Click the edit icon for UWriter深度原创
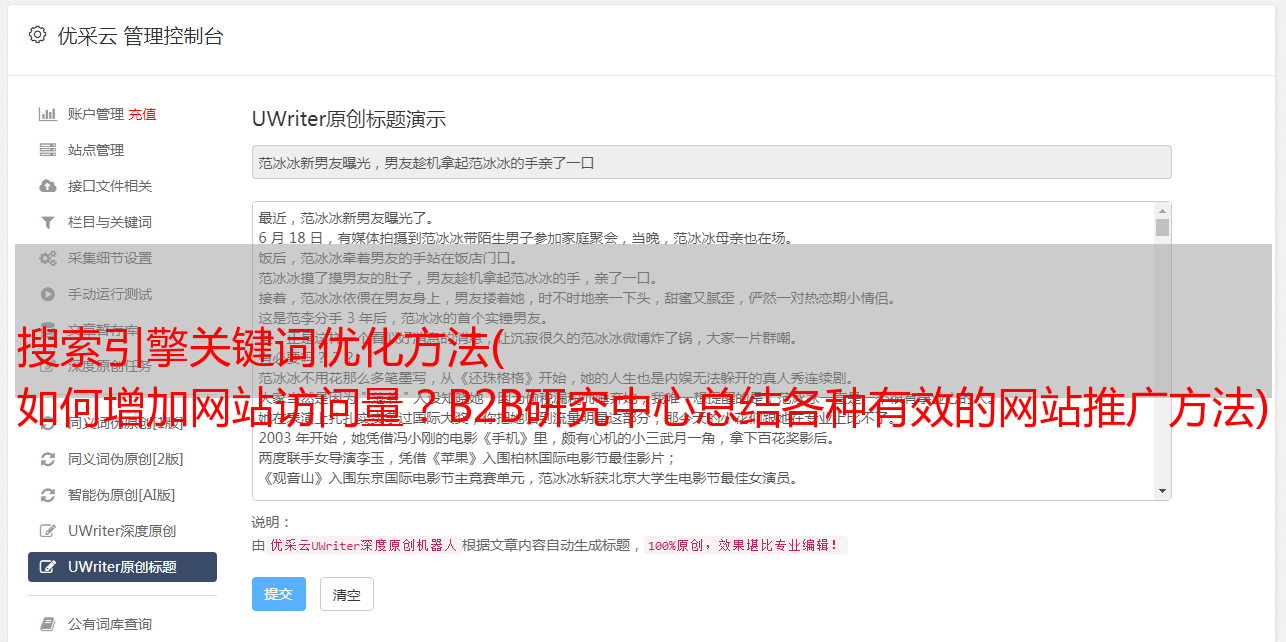The image size is (1286, 642). pos(47,531)
